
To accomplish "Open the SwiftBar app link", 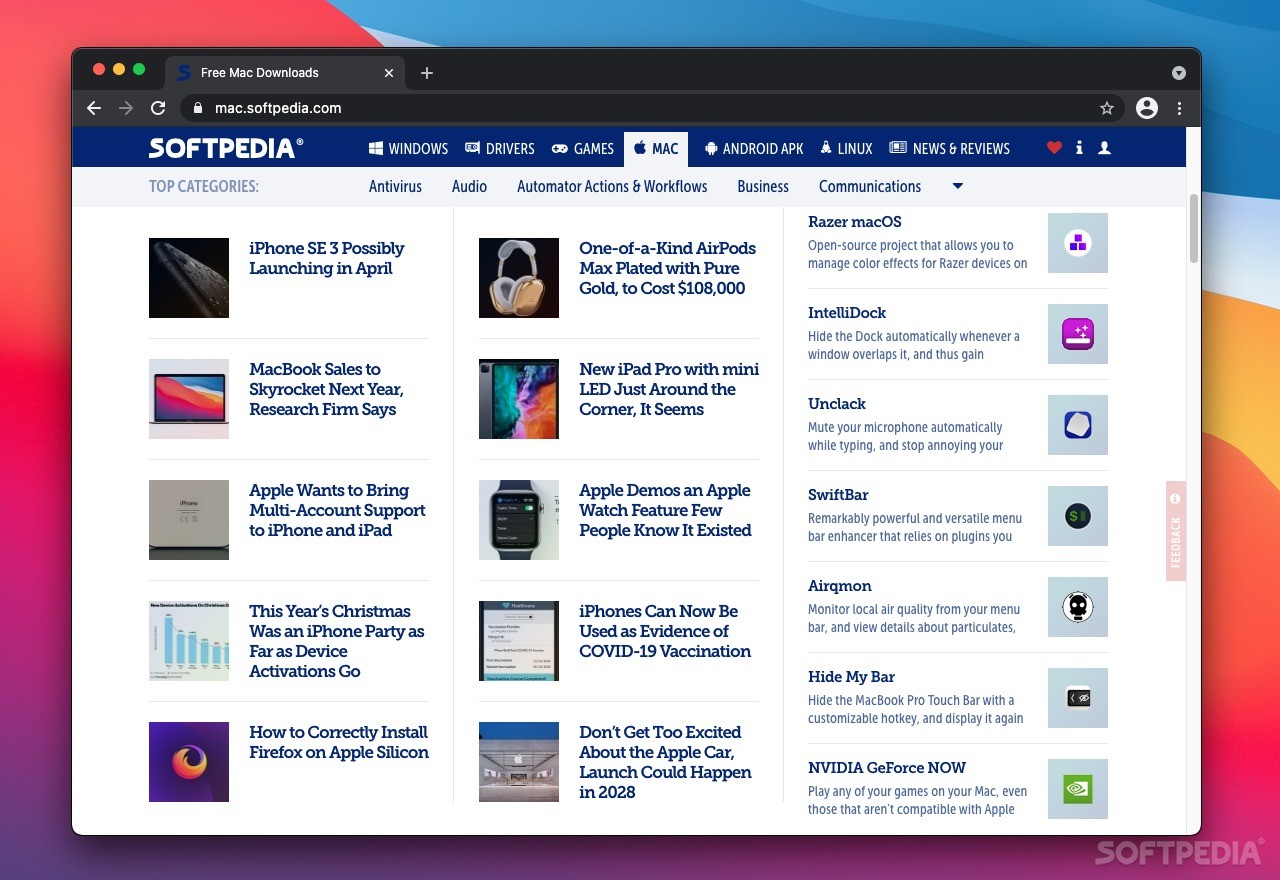I will [x=838, y=494].
